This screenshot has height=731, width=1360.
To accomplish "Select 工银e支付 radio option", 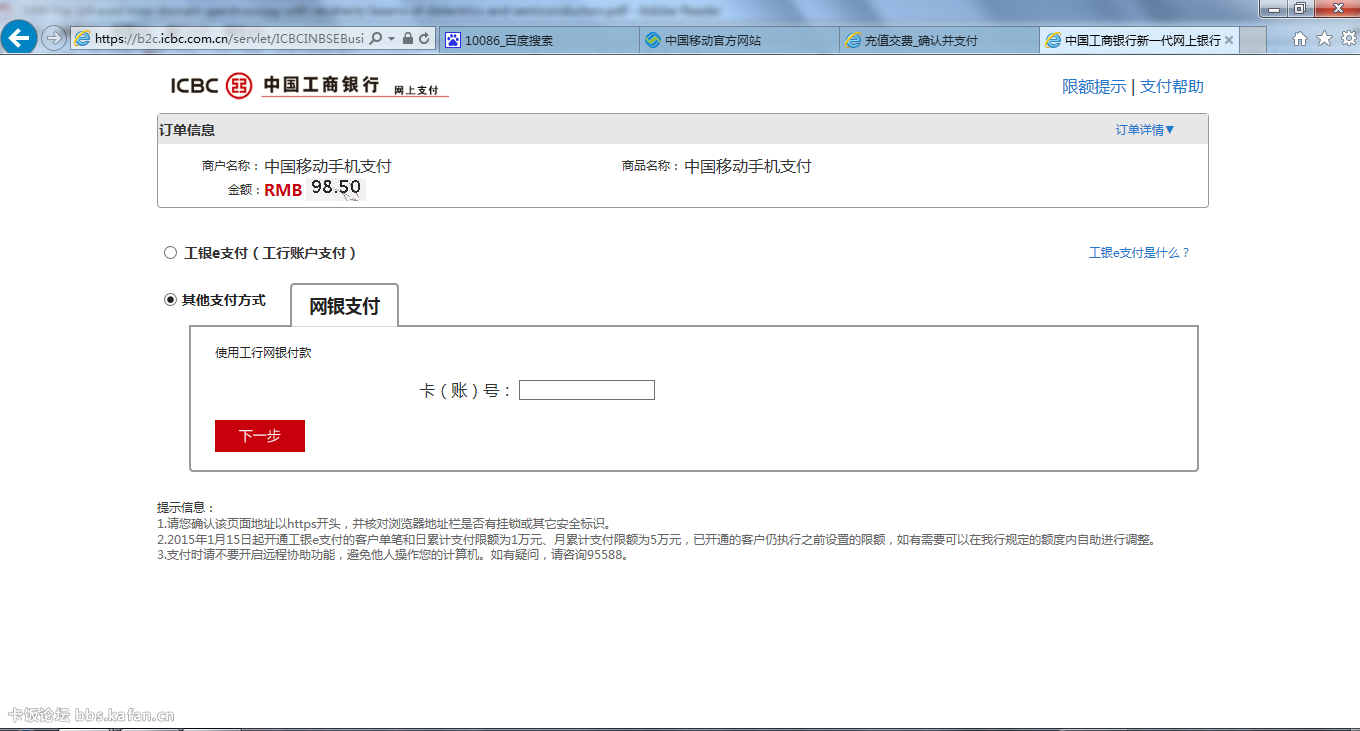I will coord(170,253).
